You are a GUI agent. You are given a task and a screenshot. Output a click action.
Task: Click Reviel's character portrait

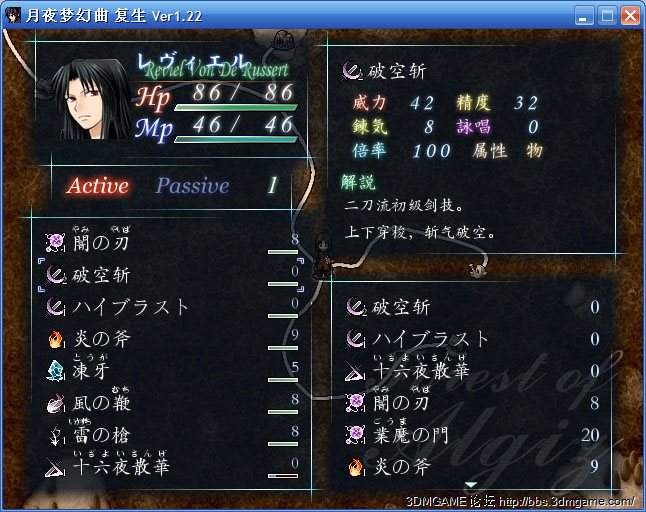point(92,99)
